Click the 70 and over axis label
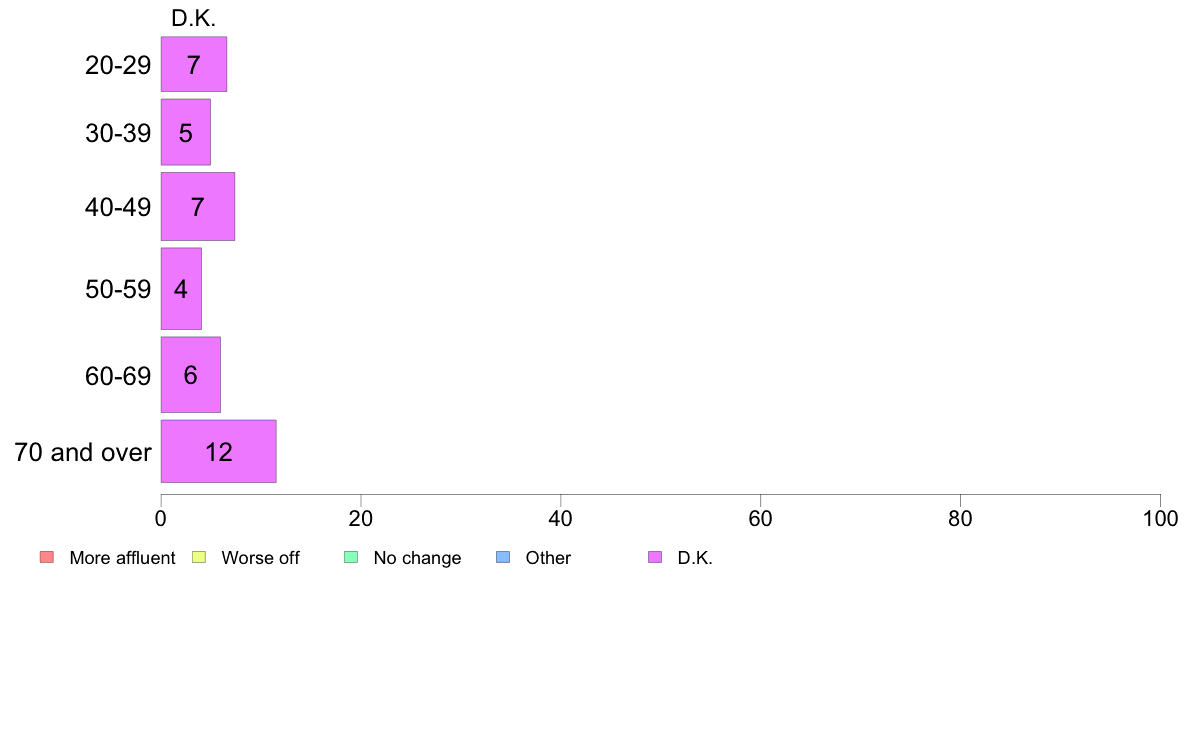Image resolution: width=1188 pixels, height=736 pixels. pyautogui.click(x=83, y=453)
